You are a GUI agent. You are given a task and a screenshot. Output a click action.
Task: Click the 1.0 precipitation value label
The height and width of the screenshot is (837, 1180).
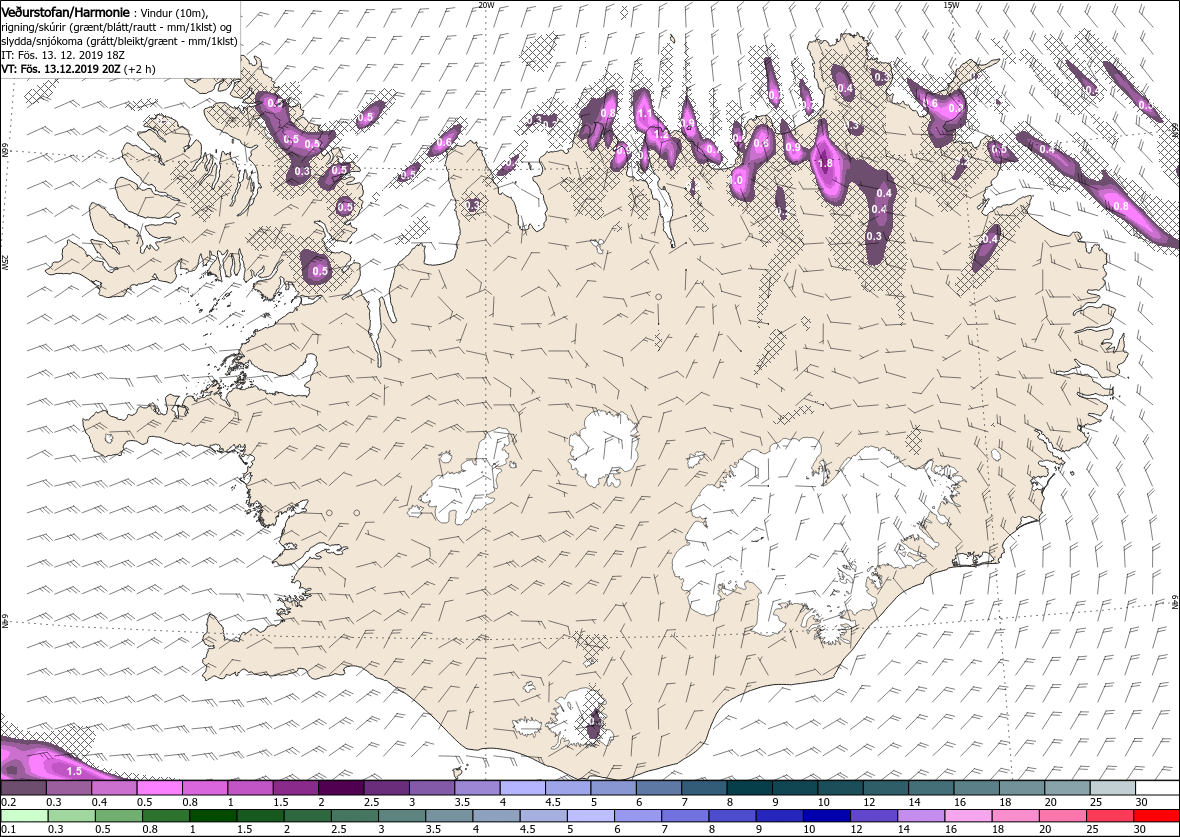coord(738,181)
